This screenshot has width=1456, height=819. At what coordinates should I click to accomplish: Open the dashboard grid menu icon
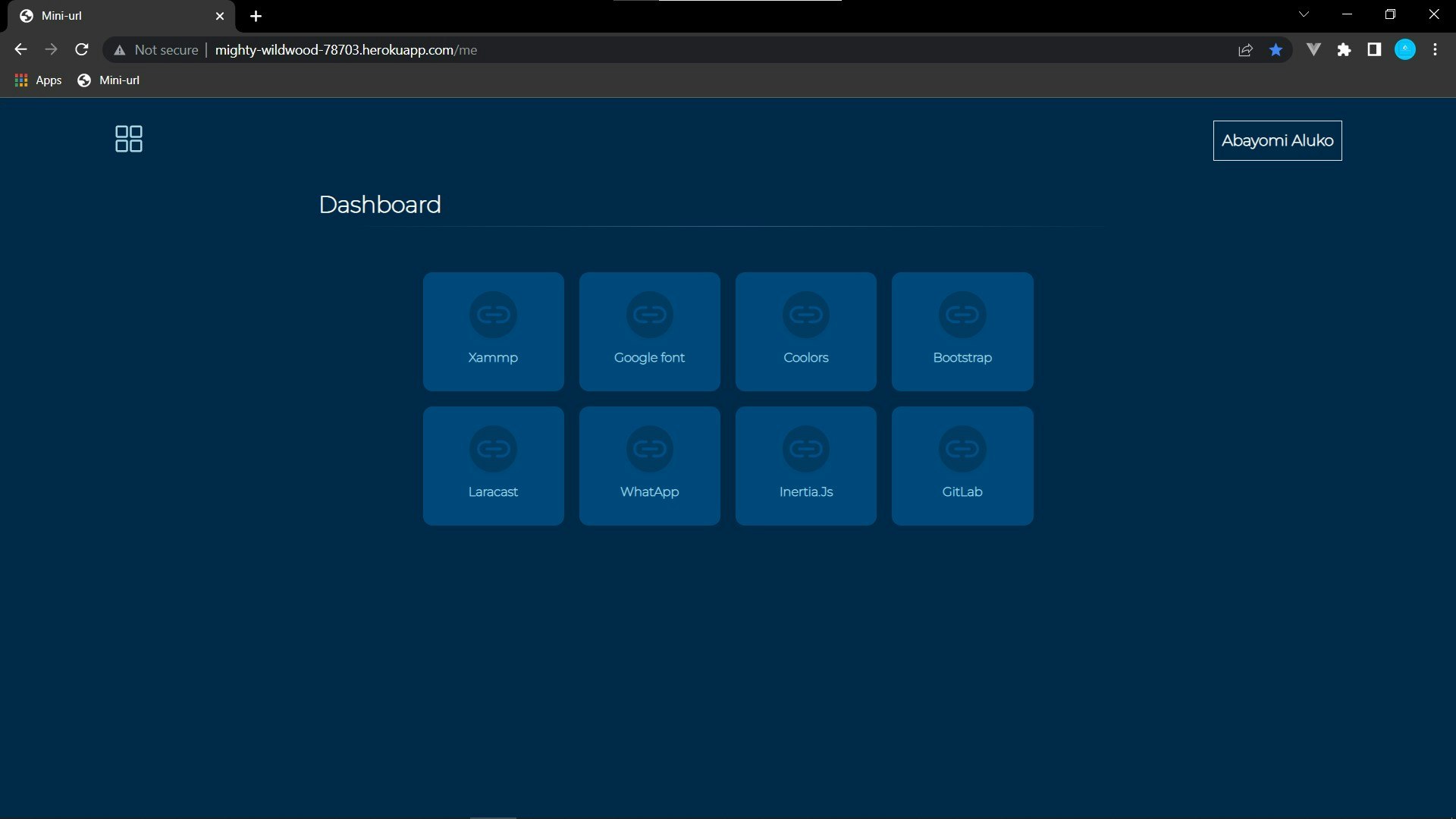pos(128,139)
